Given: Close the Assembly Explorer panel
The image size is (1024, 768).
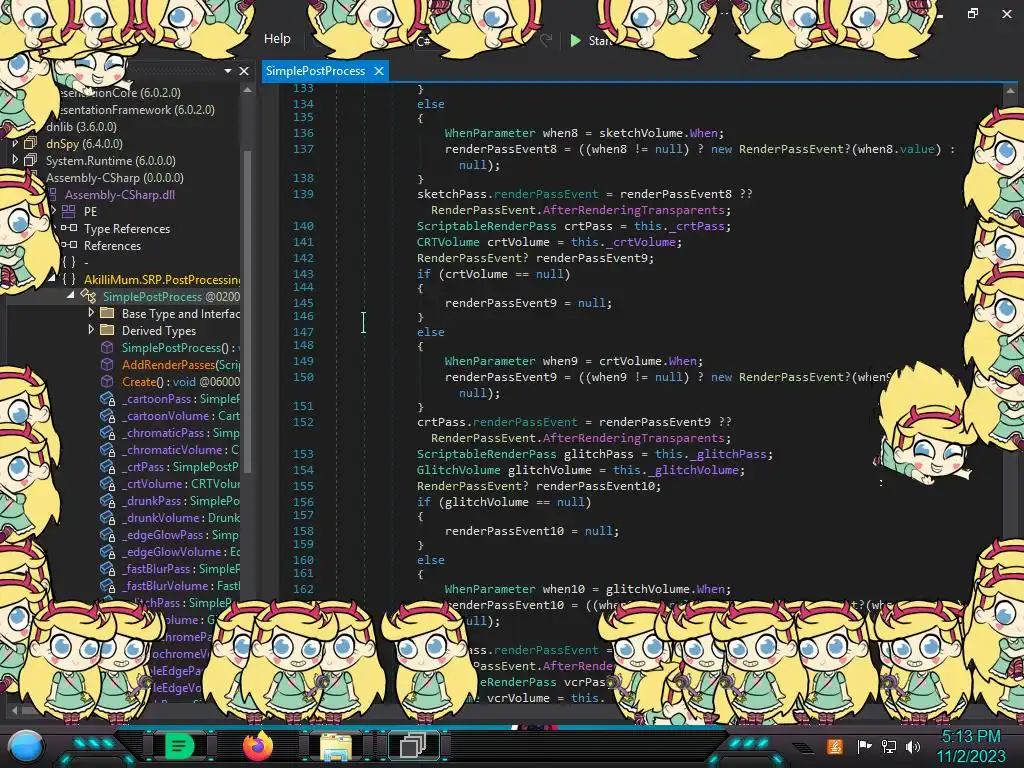Looking at the screenshot, I should 244,71.
